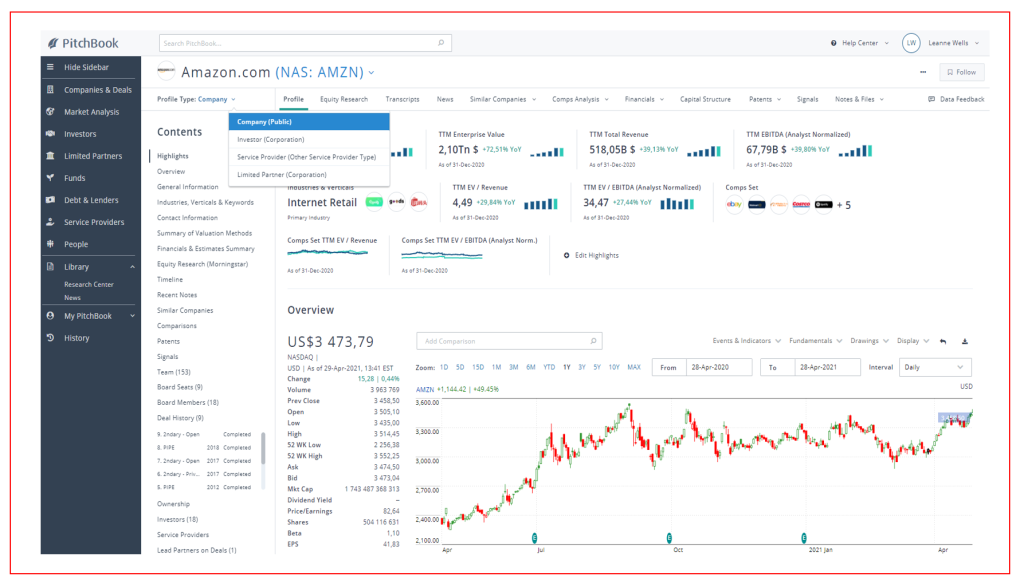Click the eBay comps set logo
Viewport: 1024px width, 584px height.
click(x=734, y=204)
